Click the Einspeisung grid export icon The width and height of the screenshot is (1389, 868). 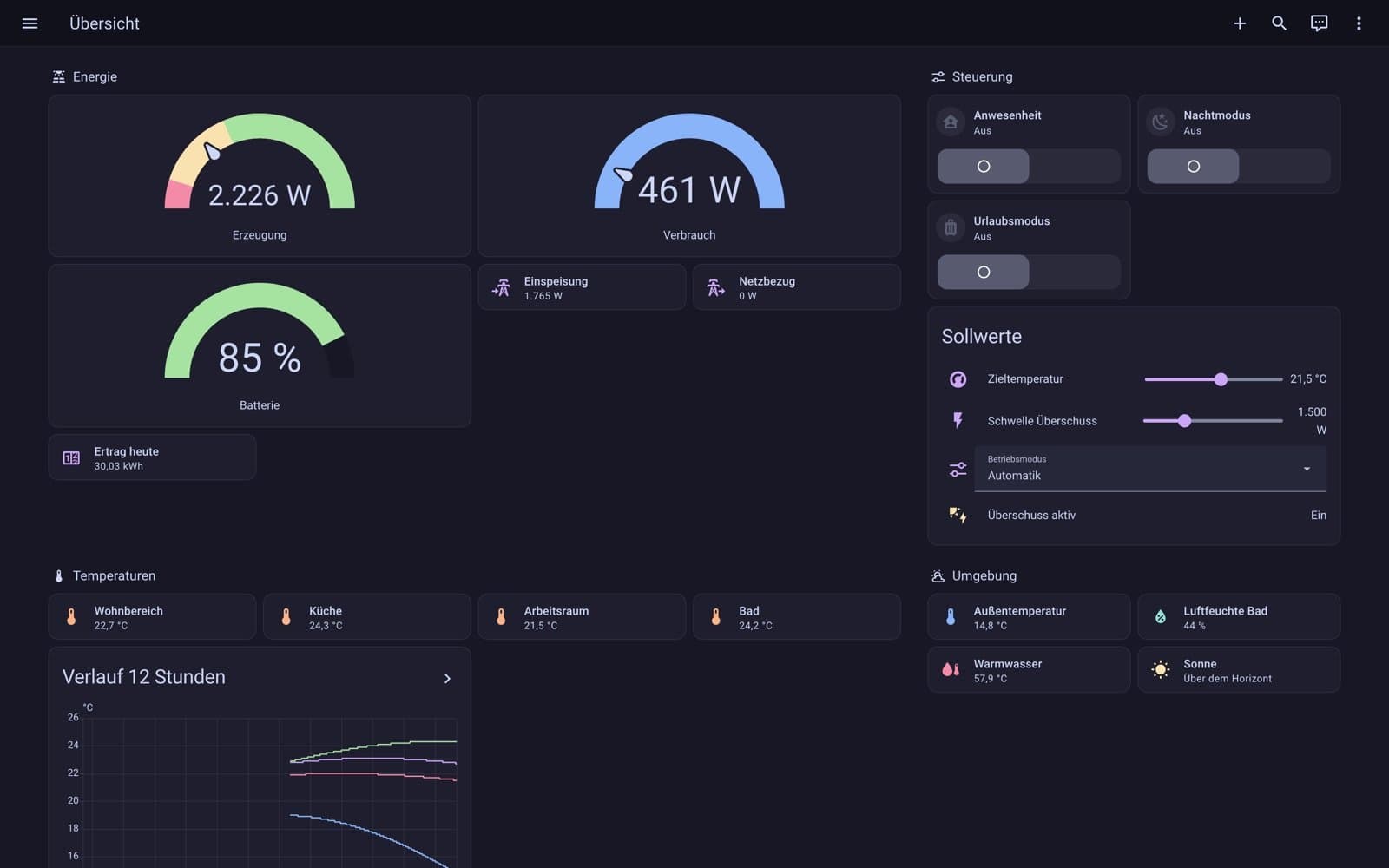click(501, 287)
